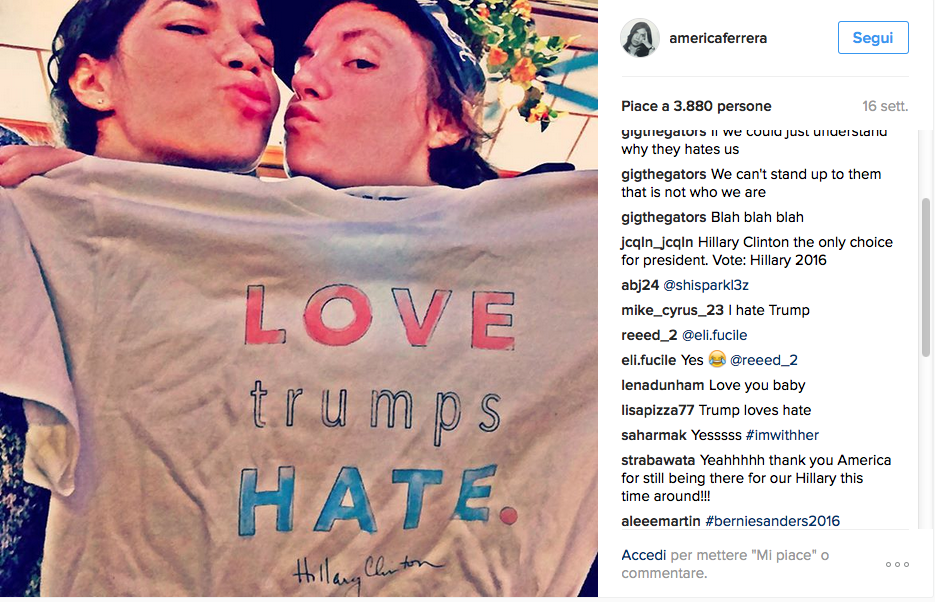Click the Accedi login link
The width and height of the screenshot is (935, 602).
643,555
